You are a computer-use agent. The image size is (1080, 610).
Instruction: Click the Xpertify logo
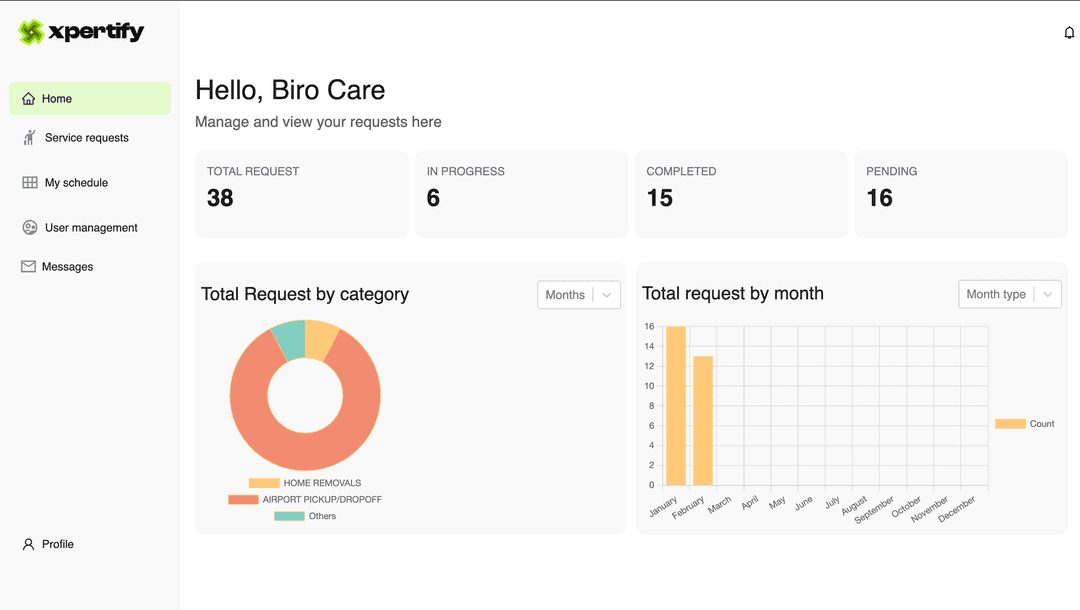pos(81,32)
